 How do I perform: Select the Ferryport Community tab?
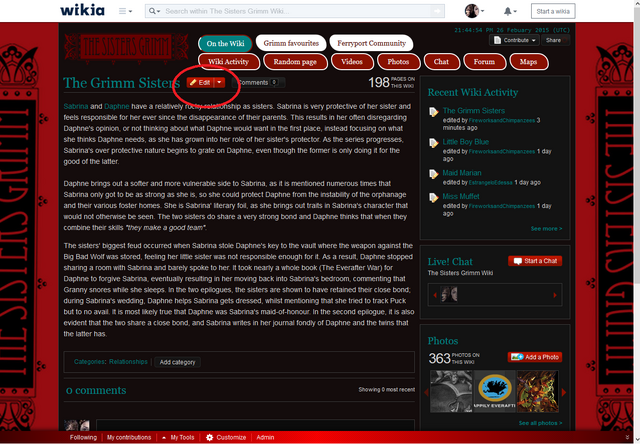coord(371,43)
